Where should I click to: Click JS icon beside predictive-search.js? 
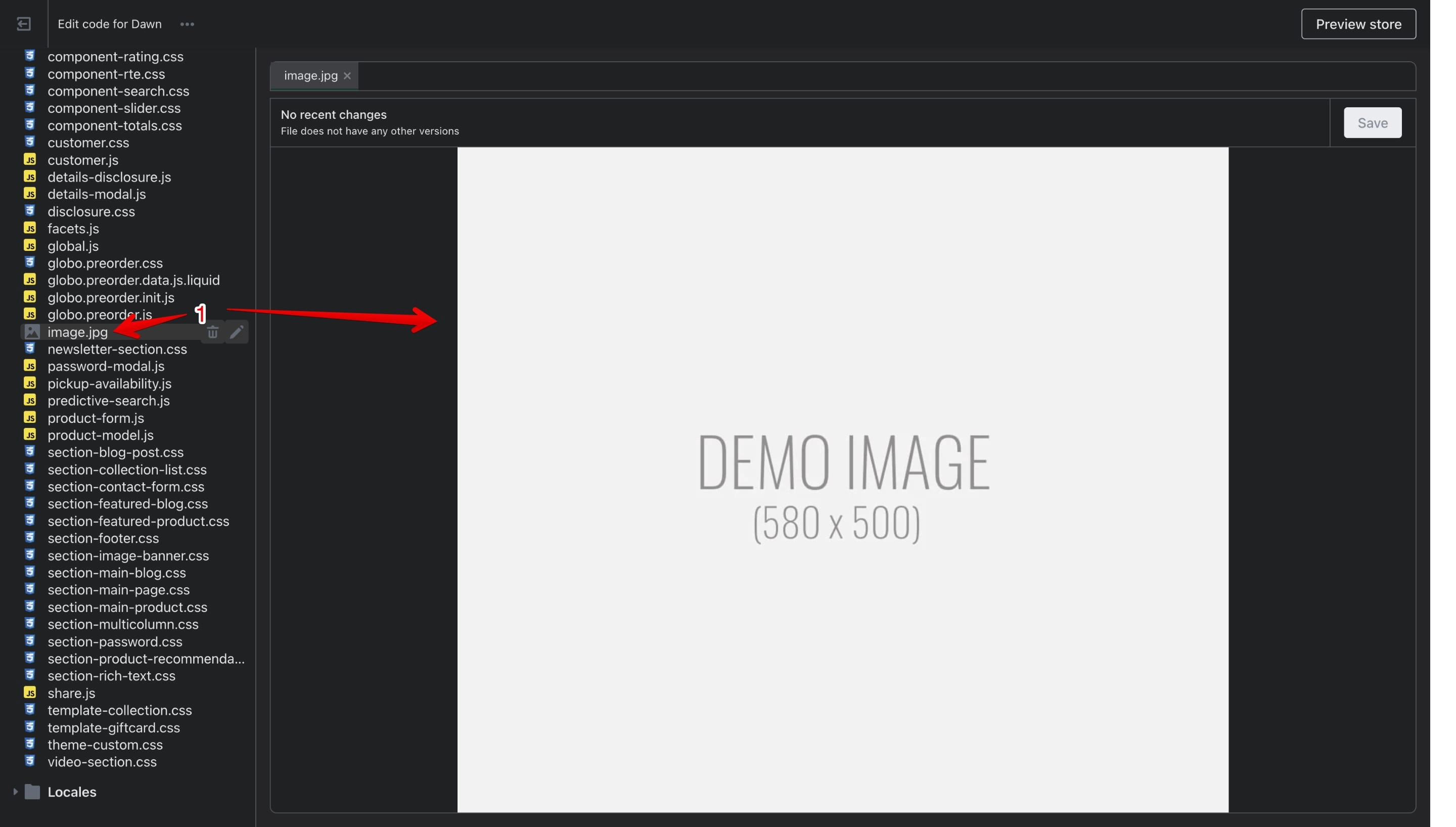pyautogui.click(x=30, y=401)
